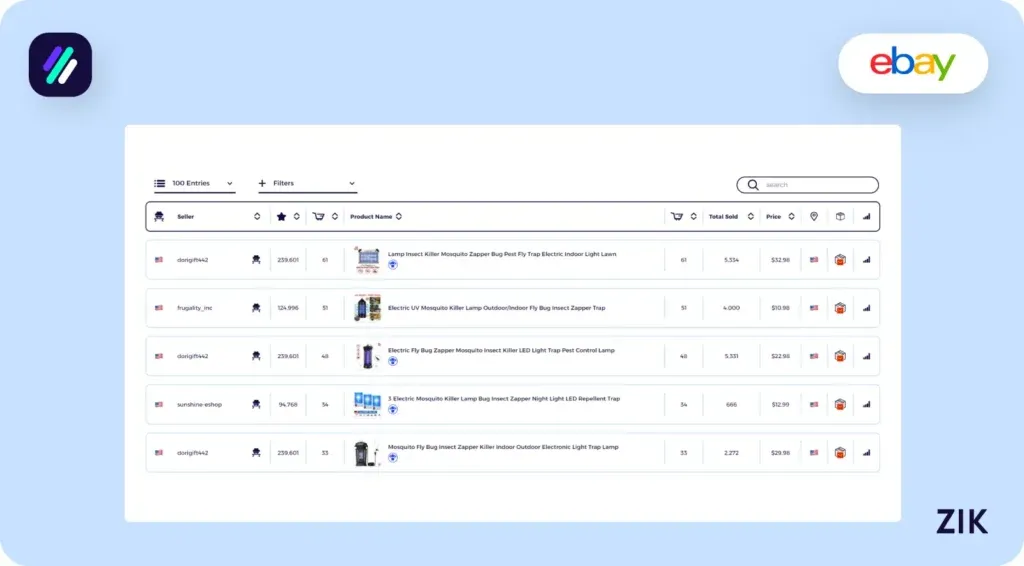Image resolution: width=1024 pixels, height=566 pixels.
Task: Open the sunshine-eshop seller link
Action: point(199,404)
